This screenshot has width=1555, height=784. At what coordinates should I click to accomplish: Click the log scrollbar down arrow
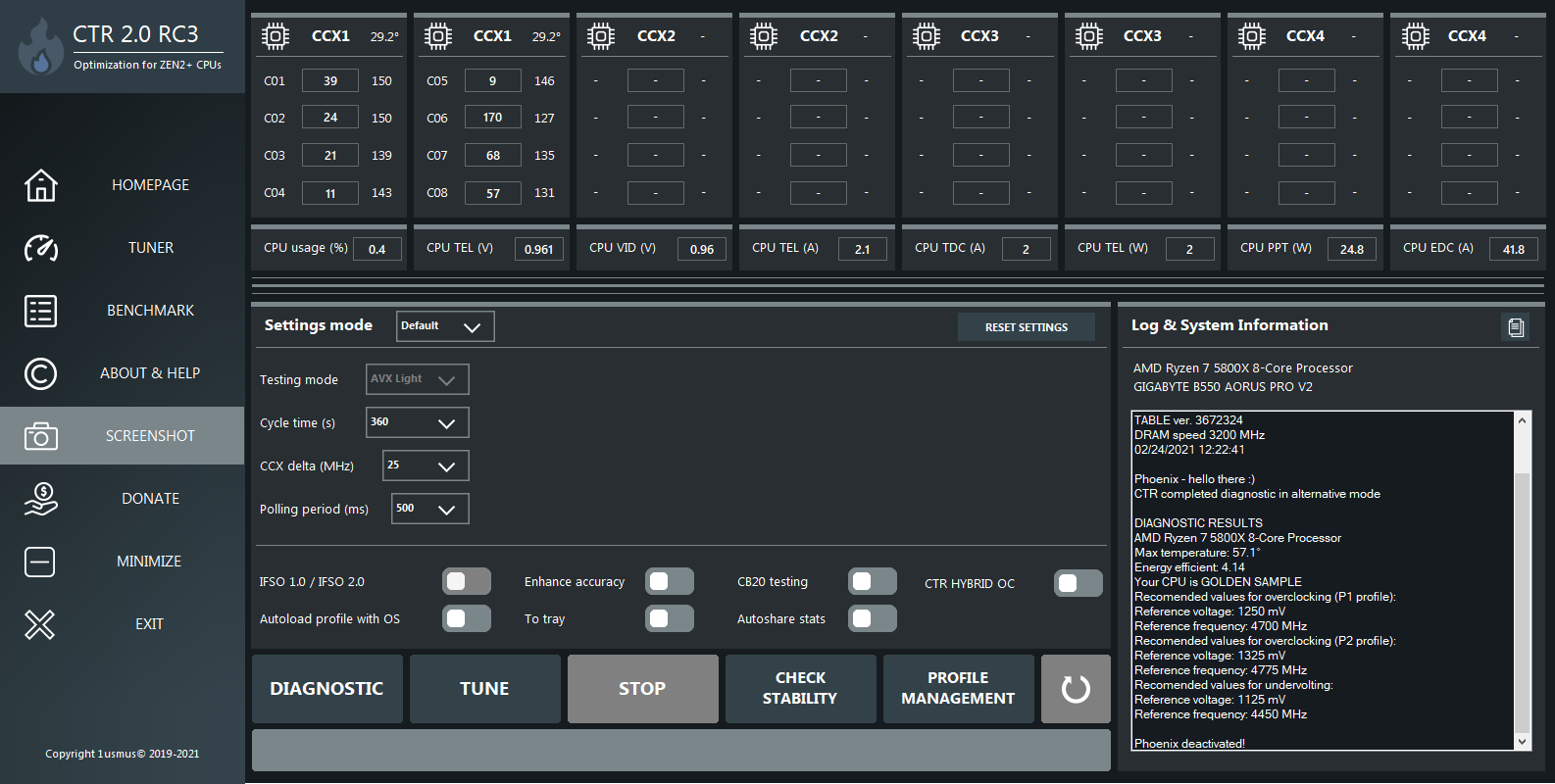point(1523,742)
